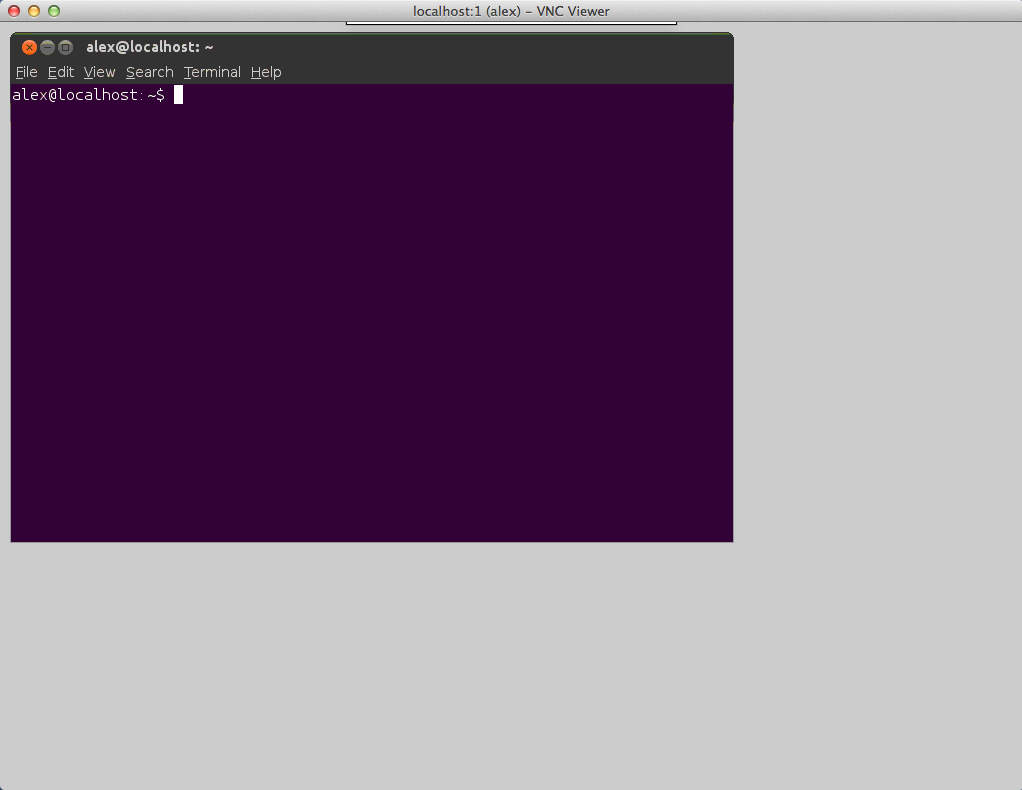Click the terminal's maximize icon
Image resolution: width=1022 pixels, height=790 pixels.
click(x=65, y=47)
